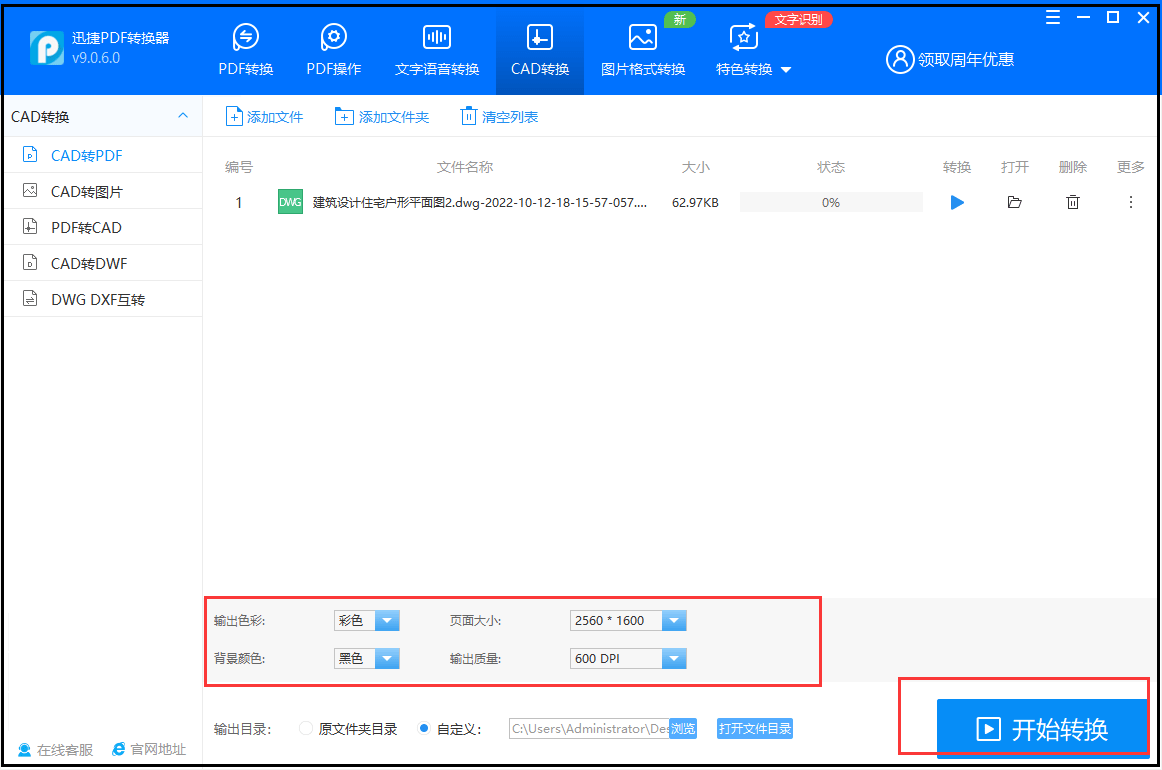Select PDF转CAD in sidebar
Image resolution: width=1162 pixels, height=770 pixels.
[103, 228]
